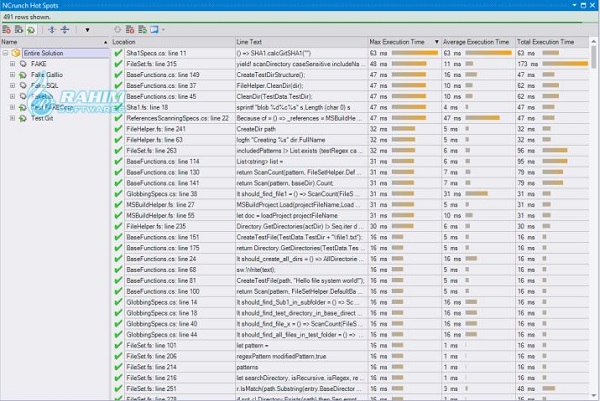Expand the Fake.Gallio project node
Viewport: 600px width, 401px height.
pos(13,75)
